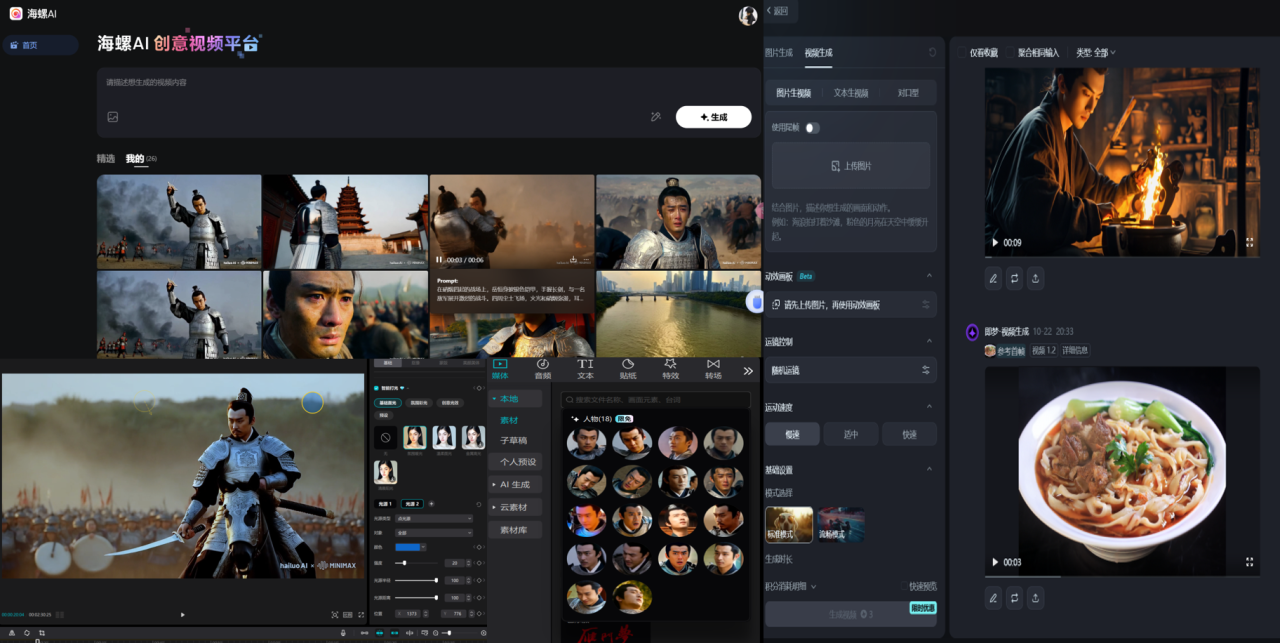Collapse the 运动速度 section chevron

click(928, 407)
